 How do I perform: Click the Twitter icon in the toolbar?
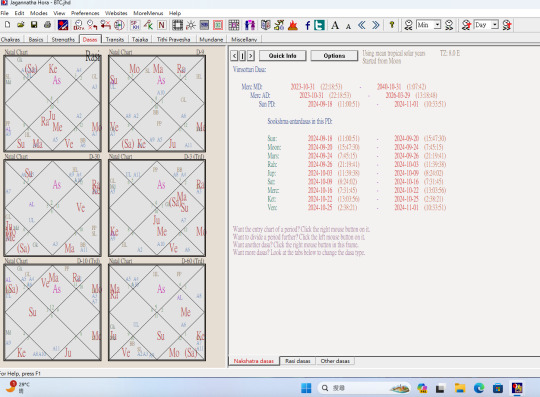[x=319, y=25]
